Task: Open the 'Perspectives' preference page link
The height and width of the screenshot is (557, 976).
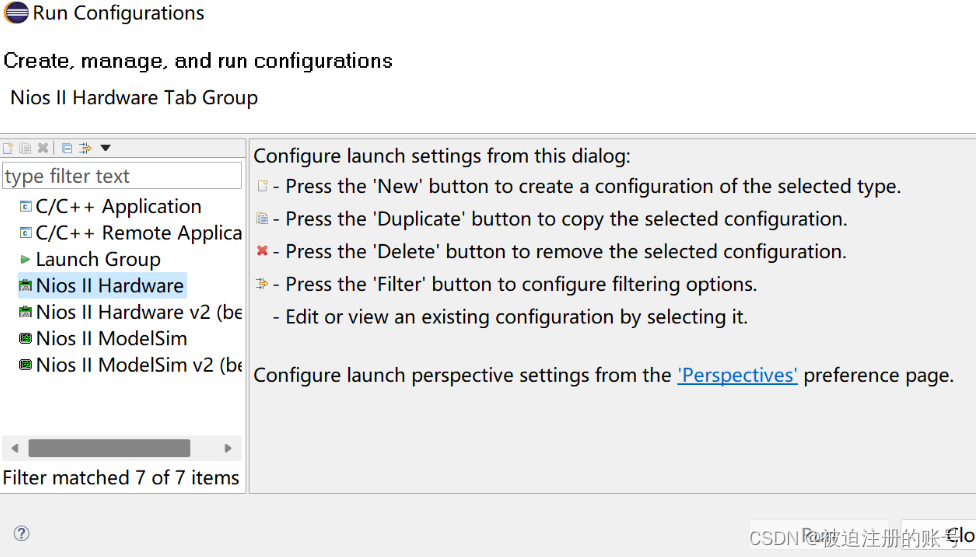Action: pos(737,375)
